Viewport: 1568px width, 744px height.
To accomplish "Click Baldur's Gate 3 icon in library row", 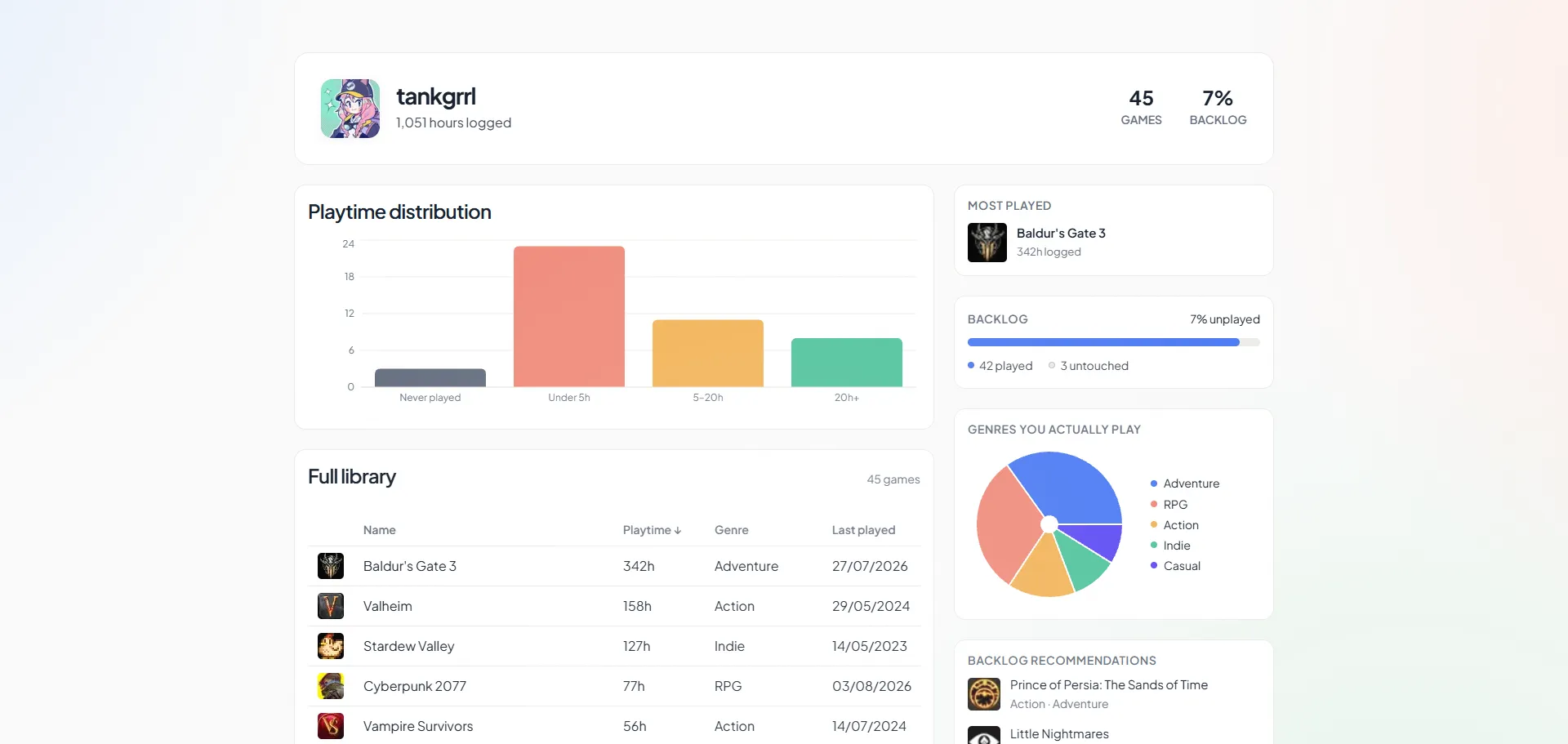I will click(331, 566).
